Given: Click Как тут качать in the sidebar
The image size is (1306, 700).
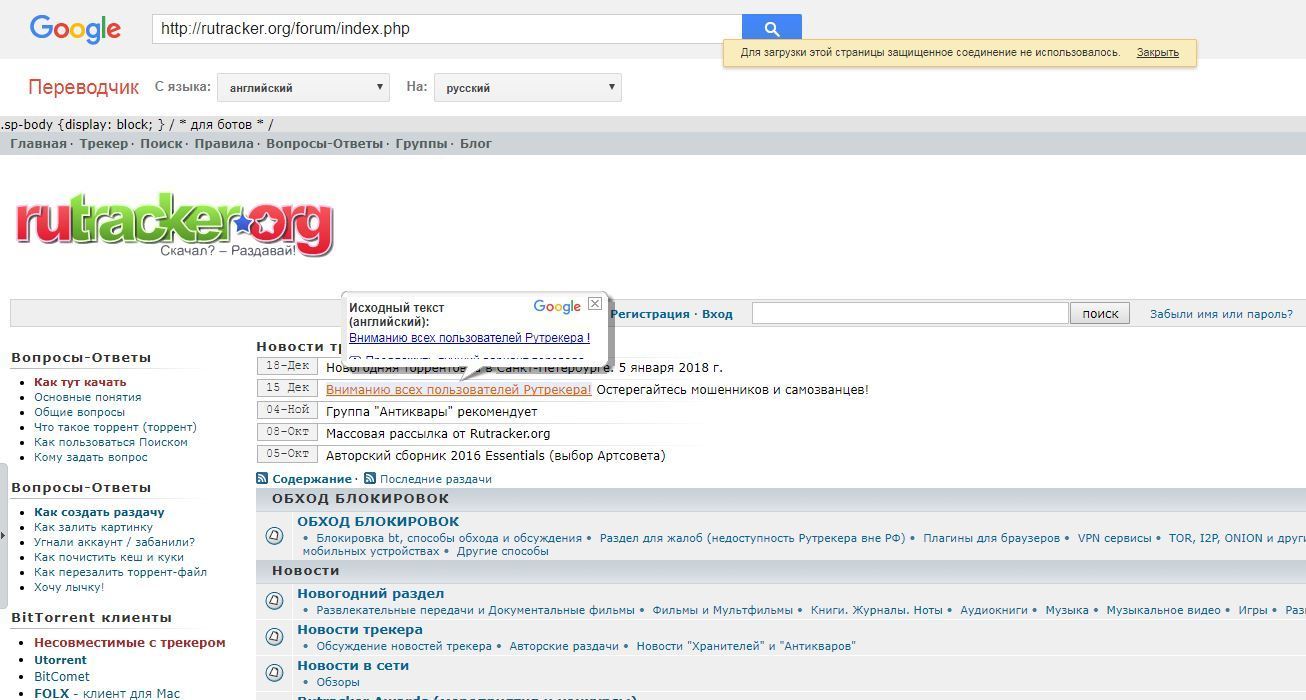Looking at the screenshot, I should (80, 382).
